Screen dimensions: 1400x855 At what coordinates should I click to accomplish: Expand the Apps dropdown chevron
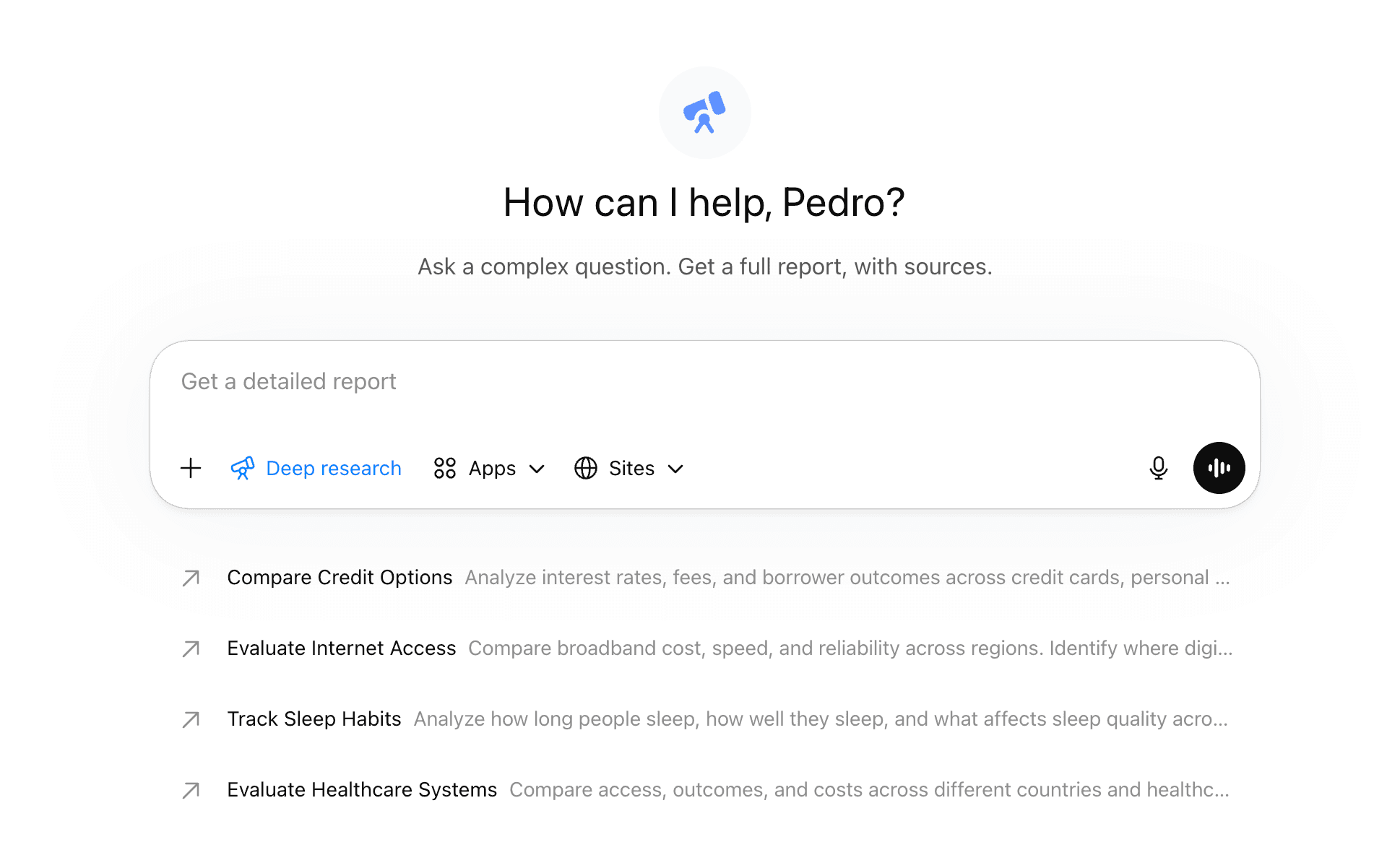click(x=537, y=469)
